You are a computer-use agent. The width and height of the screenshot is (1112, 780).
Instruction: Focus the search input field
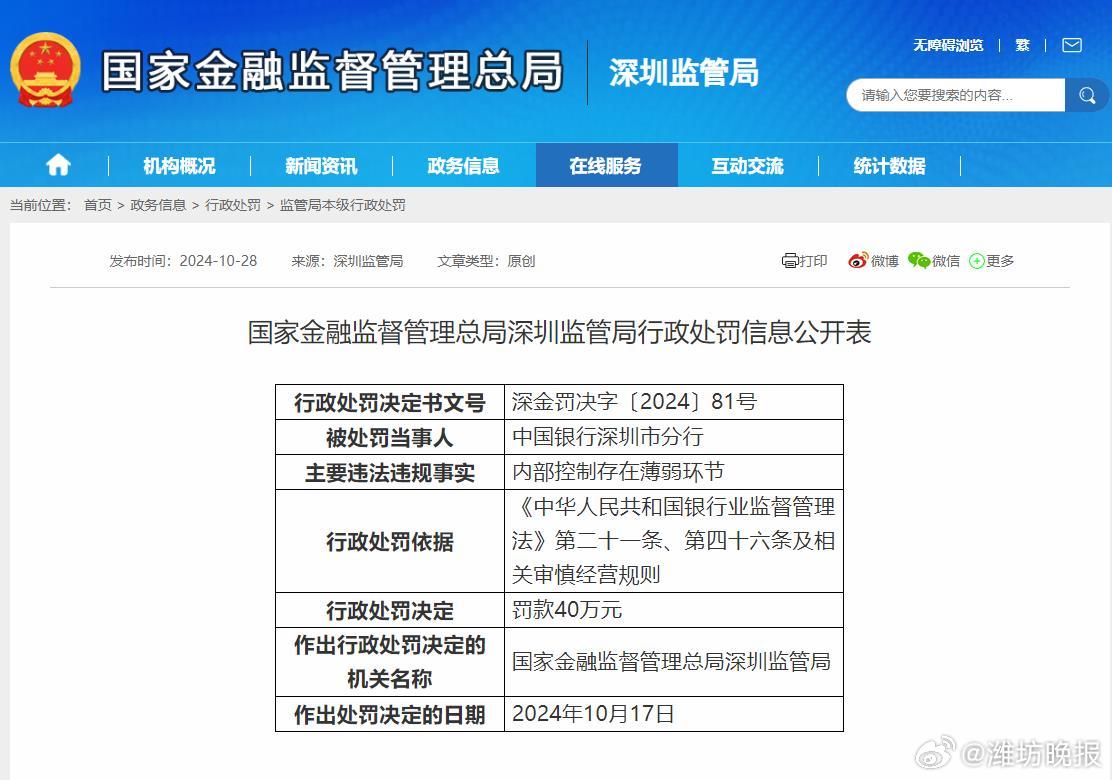click(955, 95)
